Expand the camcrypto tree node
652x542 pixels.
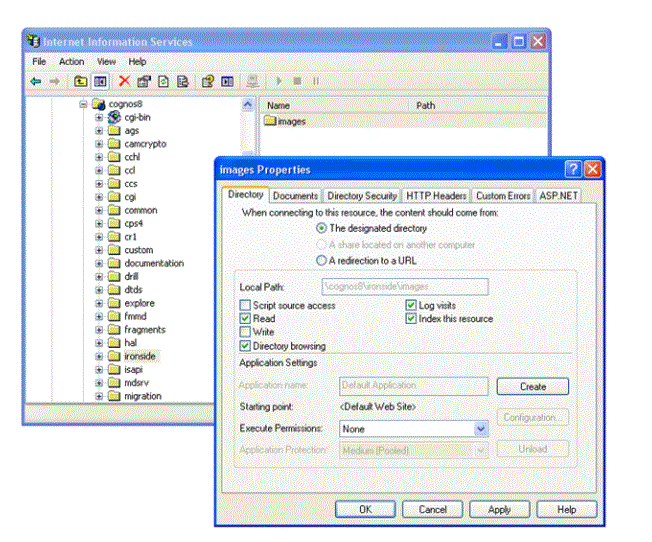tap(99, 144)
